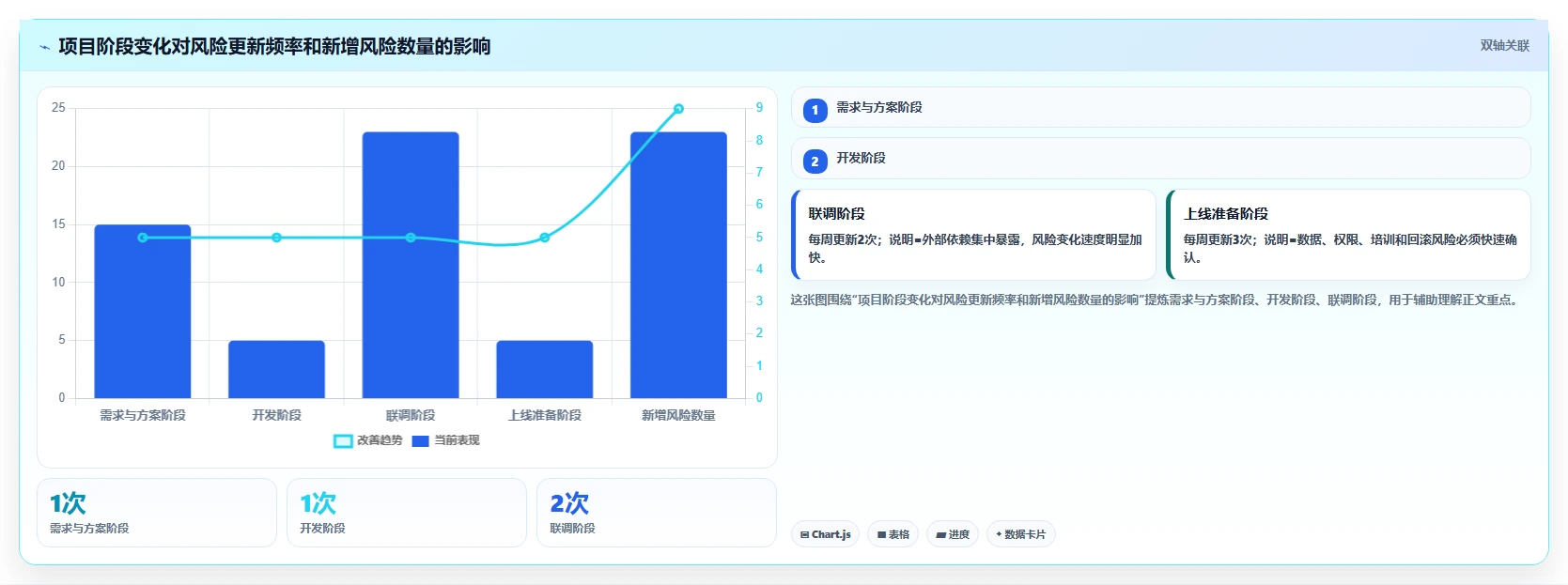Click the 双轴关联 label in header
The image size is (1568, 585).
coord(1504,45)
